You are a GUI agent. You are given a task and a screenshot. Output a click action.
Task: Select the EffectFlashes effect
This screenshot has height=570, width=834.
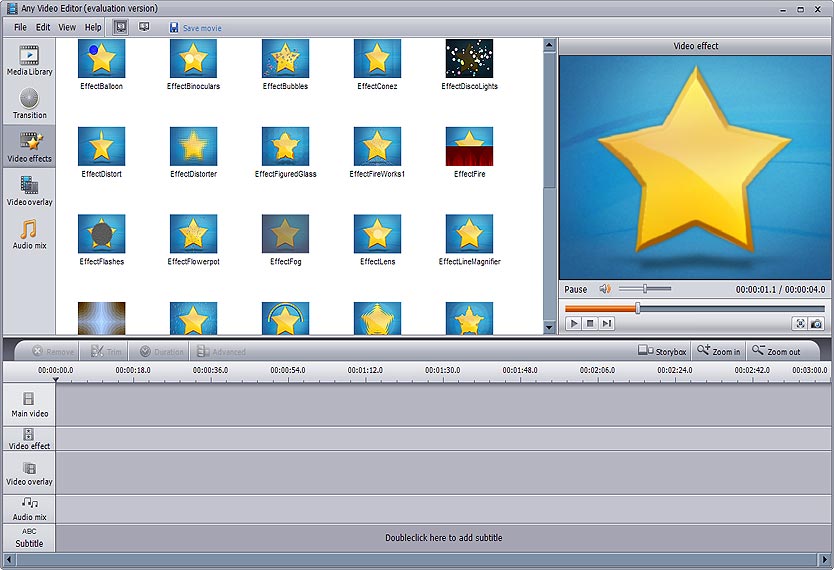pos(102,234)
